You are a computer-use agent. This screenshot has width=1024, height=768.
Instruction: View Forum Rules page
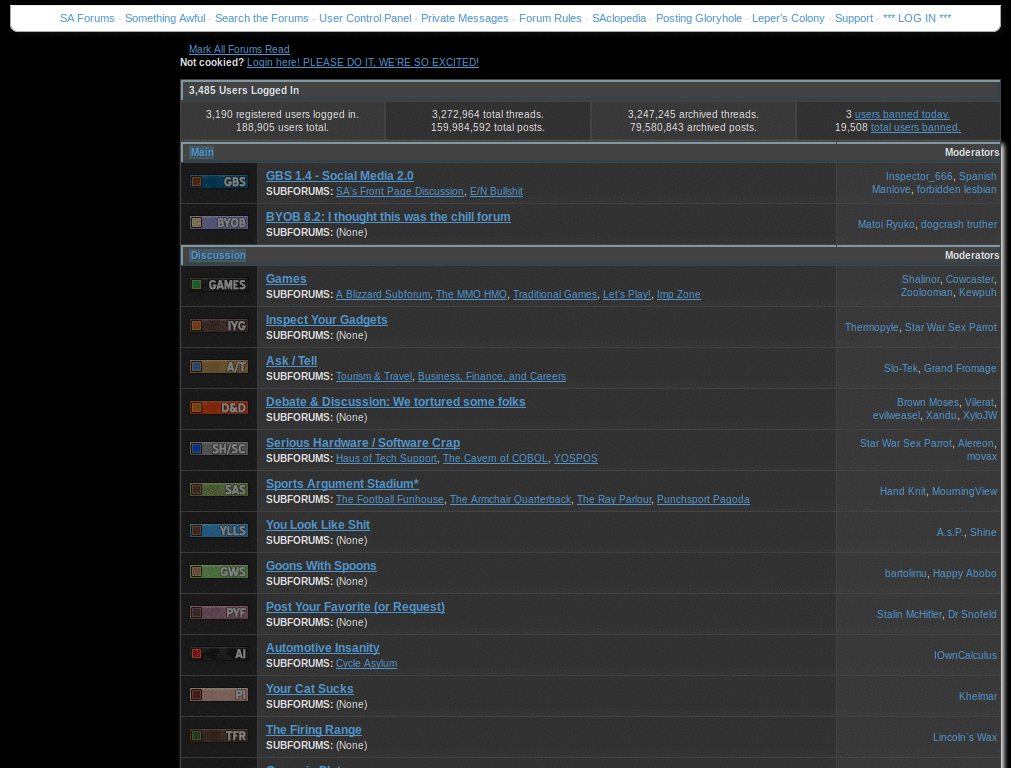(x=550, y=18)
